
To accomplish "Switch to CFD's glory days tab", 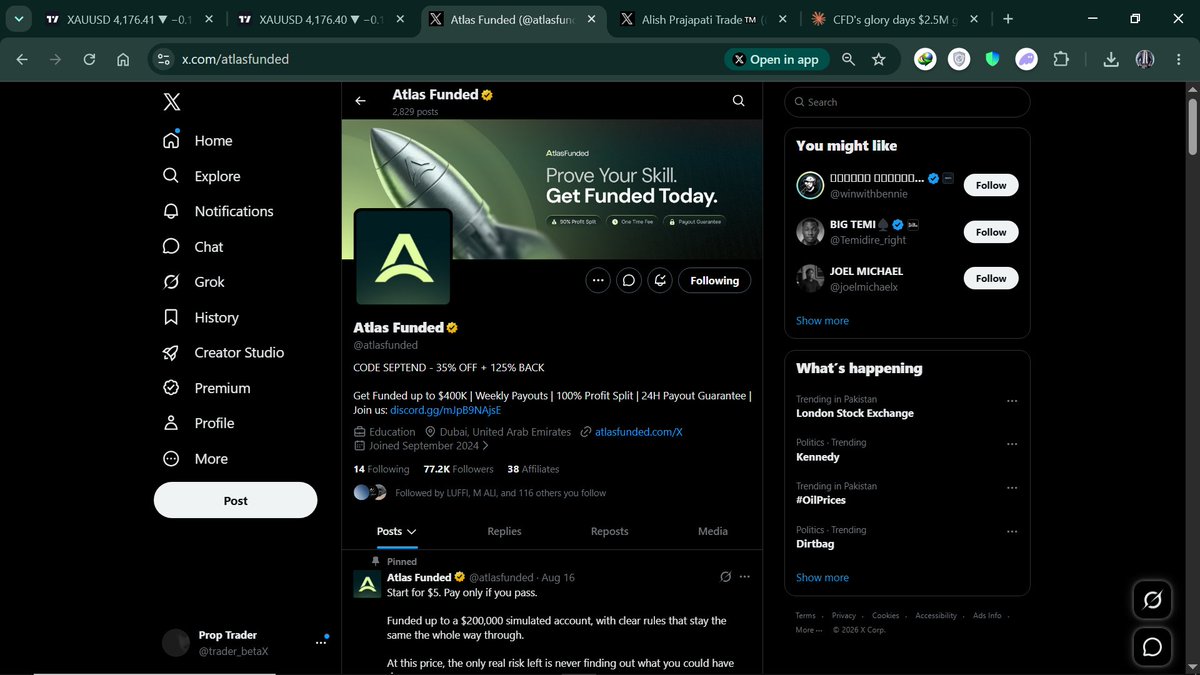I will (894, 19).
